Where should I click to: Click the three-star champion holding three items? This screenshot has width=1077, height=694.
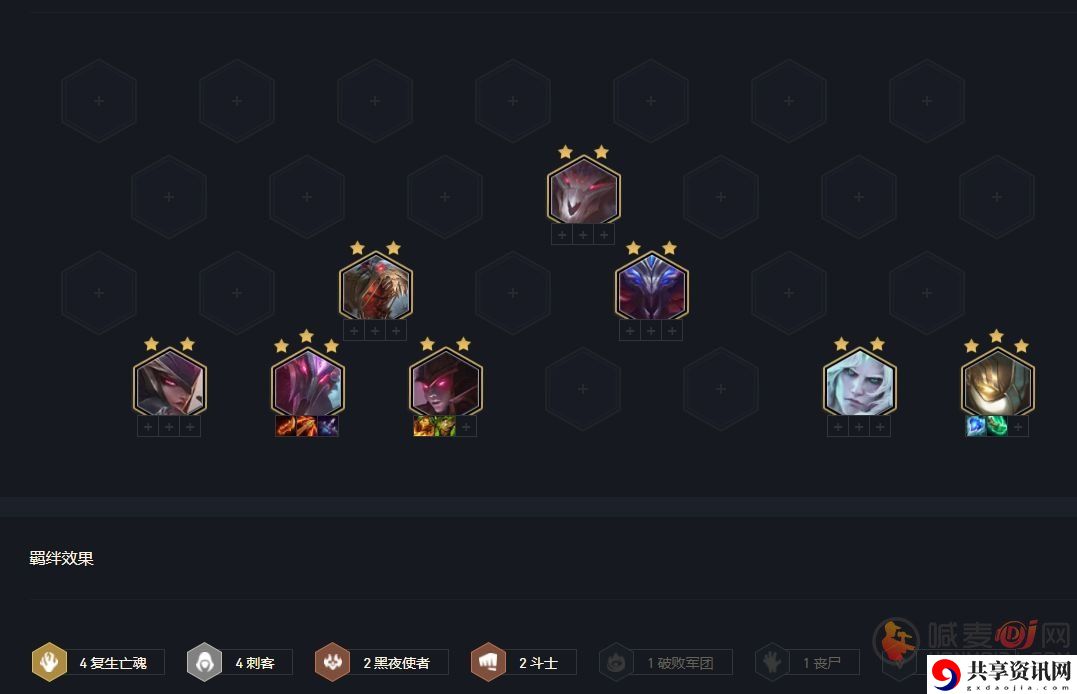point(307,382)
